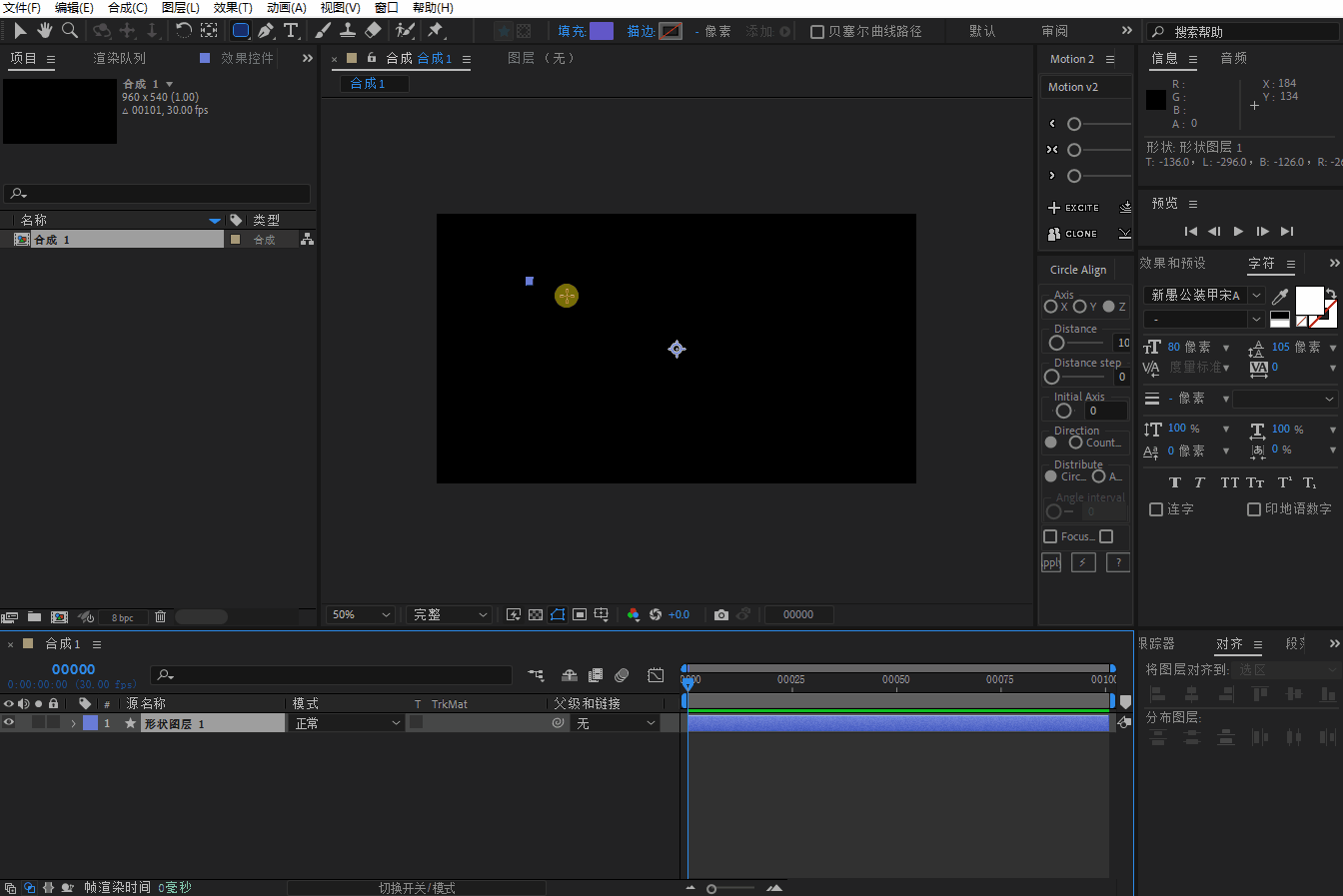Click the composition mini-flowchart icon in timeline
The height and width of the screenshot is (896, 1343).
tap(537, 675)
